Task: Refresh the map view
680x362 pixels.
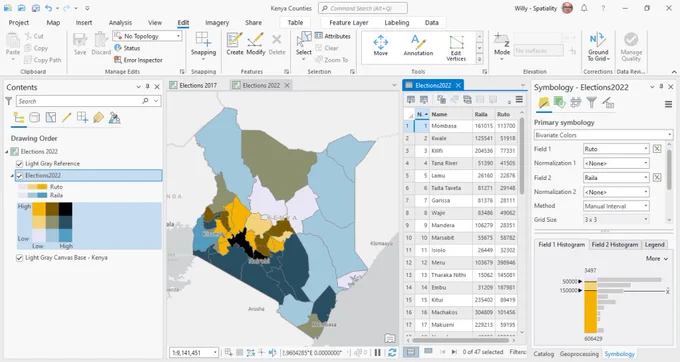Action: pos(392,352)
